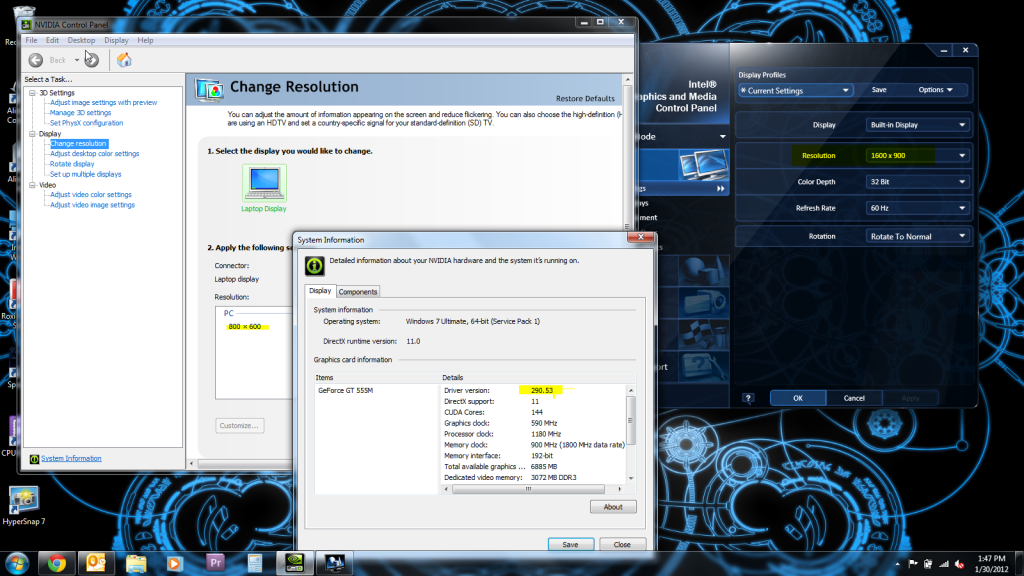Viewport: 1024px width, 576px height.
Task: Open the Resolution 1600 x 900 dropdown
Action: (917, 155)
